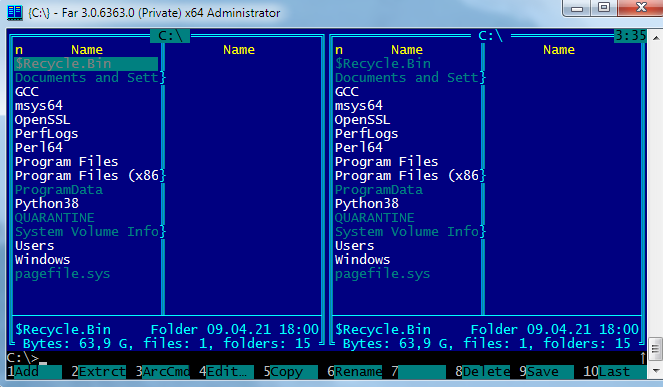This screenshot has height=387, width=663.
Task: Click the 1 Add function key
Action: [34, 372]
